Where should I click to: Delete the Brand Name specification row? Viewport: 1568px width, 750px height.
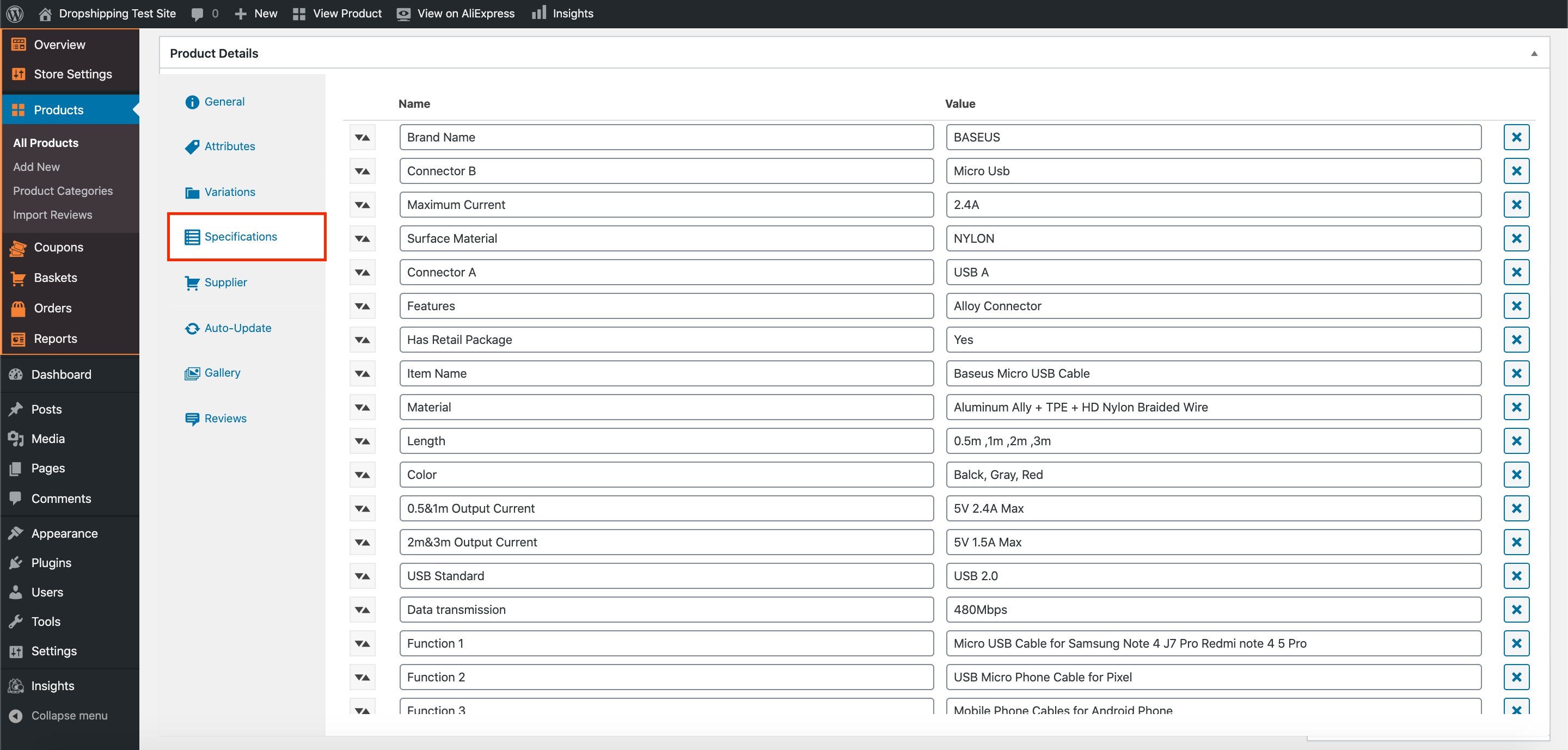coord(1516,138)
